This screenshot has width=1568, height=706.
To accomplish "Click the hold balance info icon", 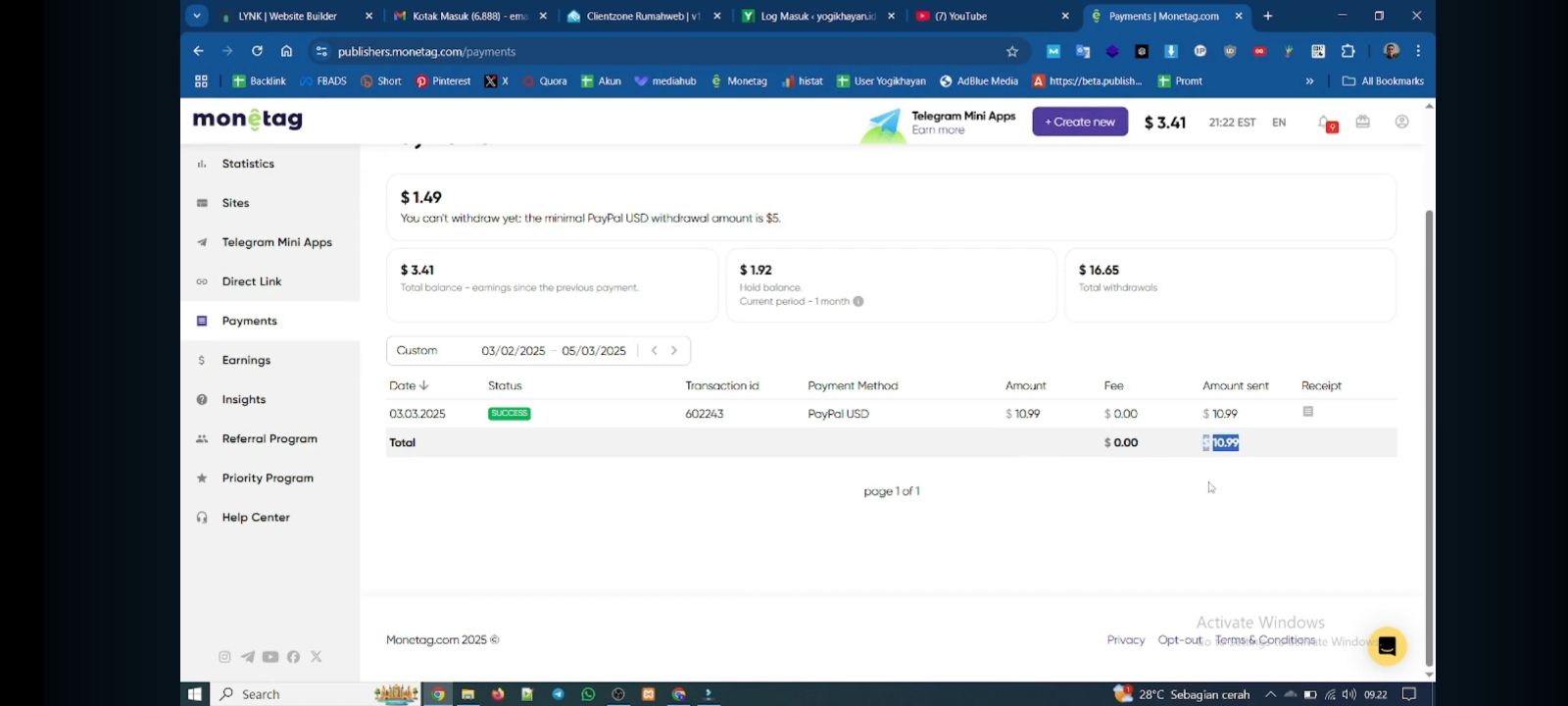I will click(858, 302).
